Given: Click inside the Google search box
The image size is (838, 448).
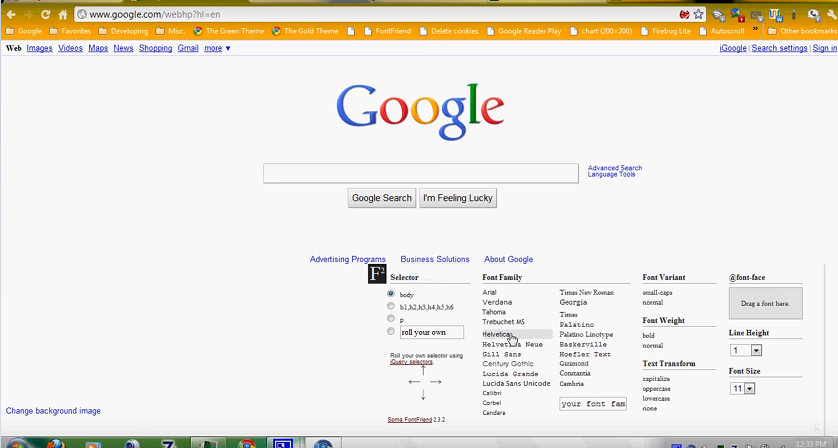Looking at the screenshot, I should pos(421,173).
